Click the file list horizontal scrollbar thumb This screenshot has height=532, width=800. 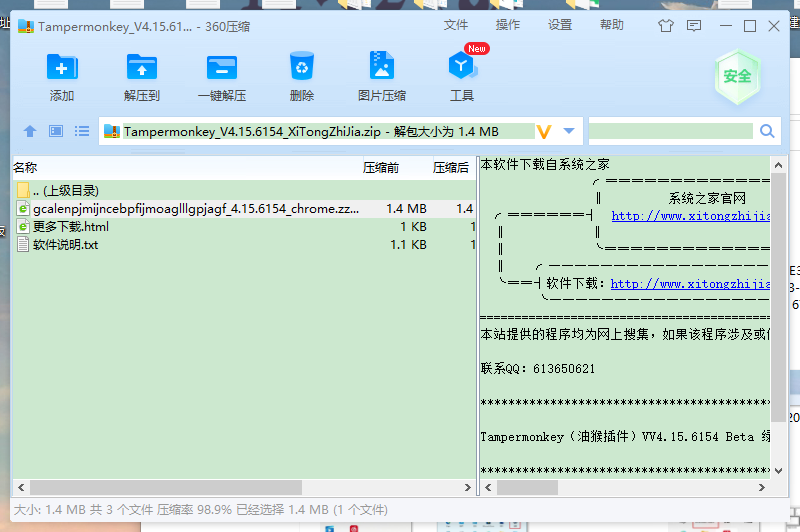[x=166, y=487]
